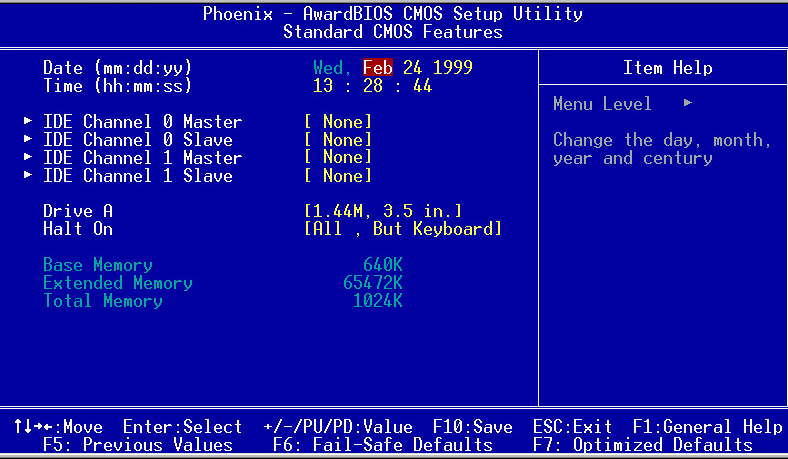Select the hour value 13 in Time
The height and width of the screenshot is (459, 788).
click(x=323, y=86)
